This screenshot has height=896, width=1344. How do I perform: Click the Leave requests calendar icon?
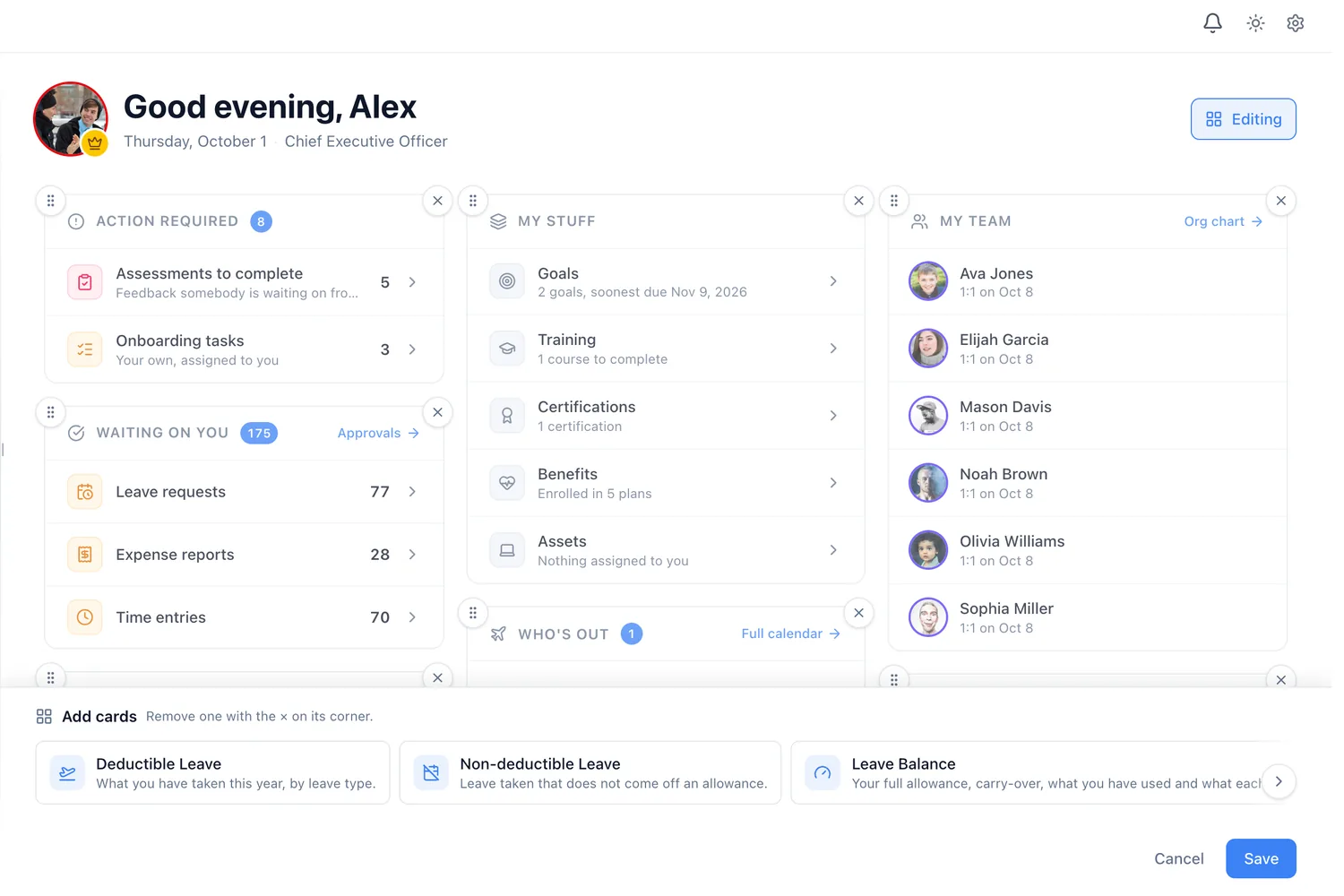coord(85,492)
